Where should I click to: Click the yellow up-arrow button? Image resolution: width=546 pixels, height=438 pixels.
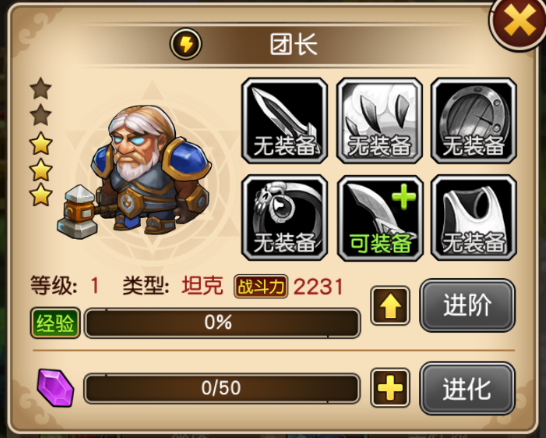(390, 306)
